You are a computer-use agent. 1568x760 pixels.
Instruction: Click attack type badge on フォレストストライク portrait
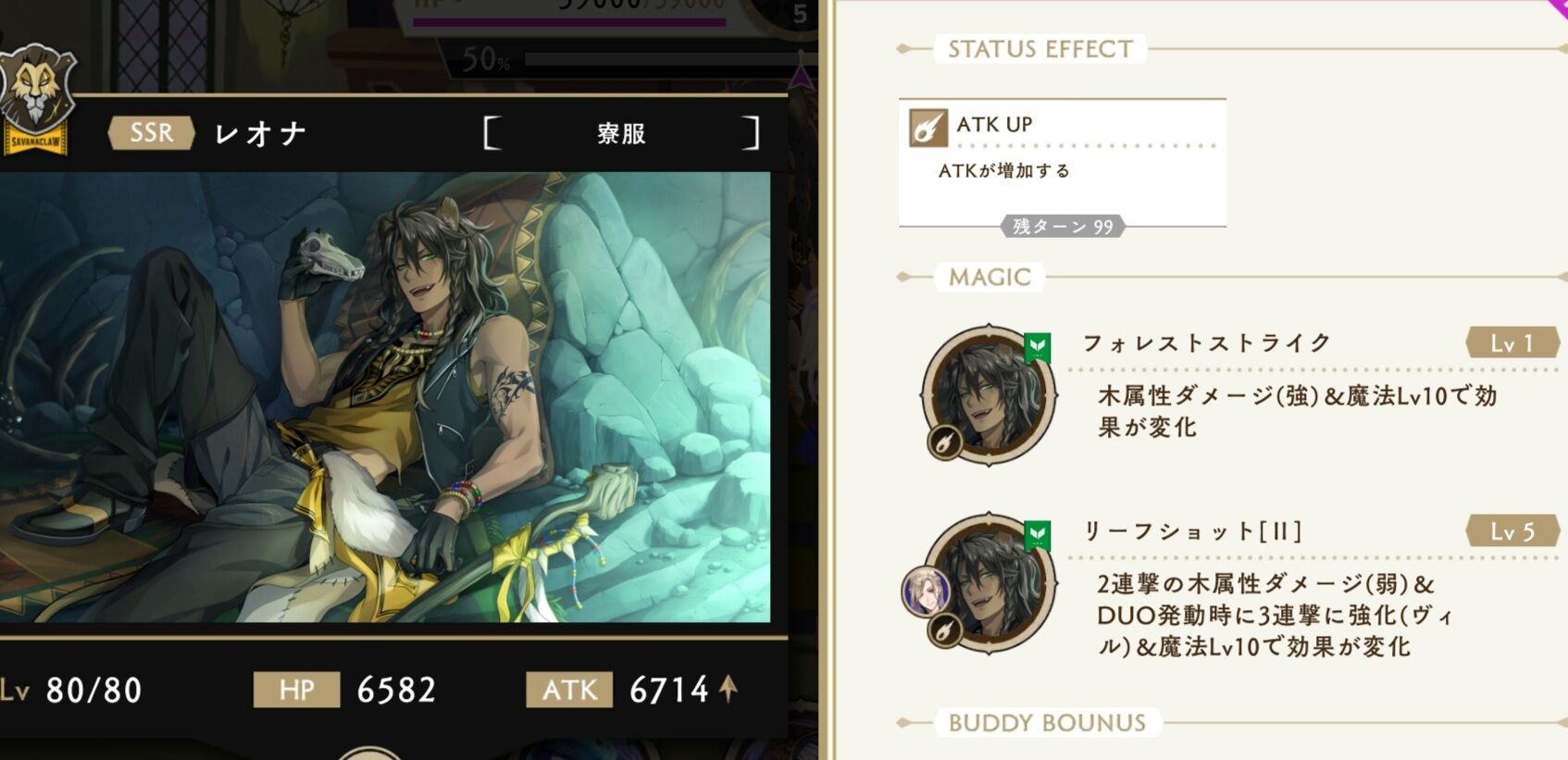pos(944,442)
